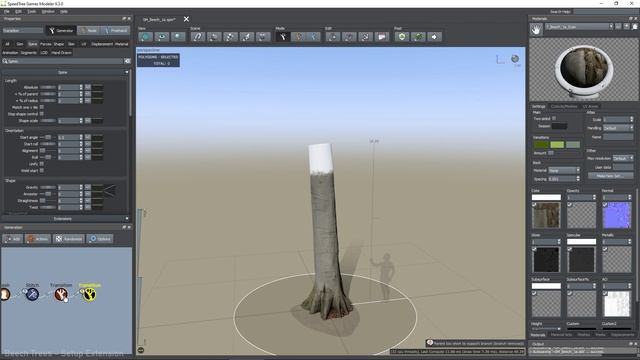Select the second Mode toolbar icon

[298, 37]
